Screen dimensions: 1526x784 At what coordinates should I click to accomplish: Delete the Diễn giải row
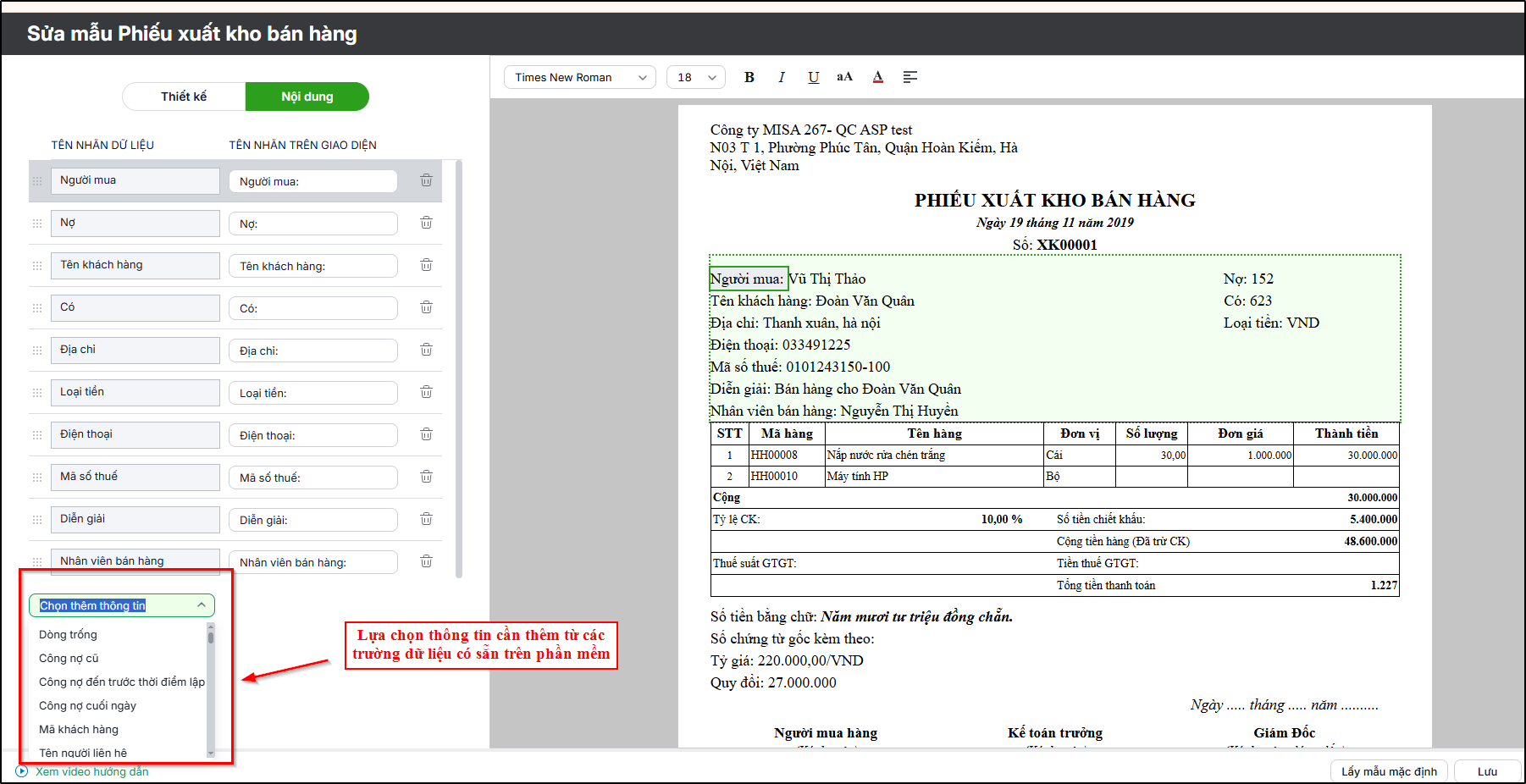(x=426, y=519)
